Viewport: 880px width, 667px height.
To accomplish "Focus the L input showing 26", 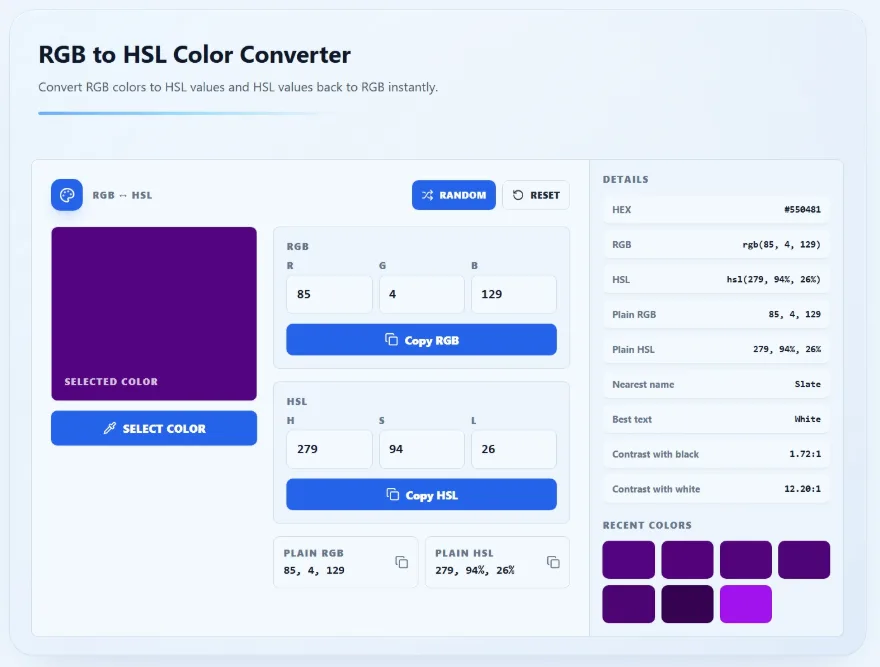I will click(514, 449).
